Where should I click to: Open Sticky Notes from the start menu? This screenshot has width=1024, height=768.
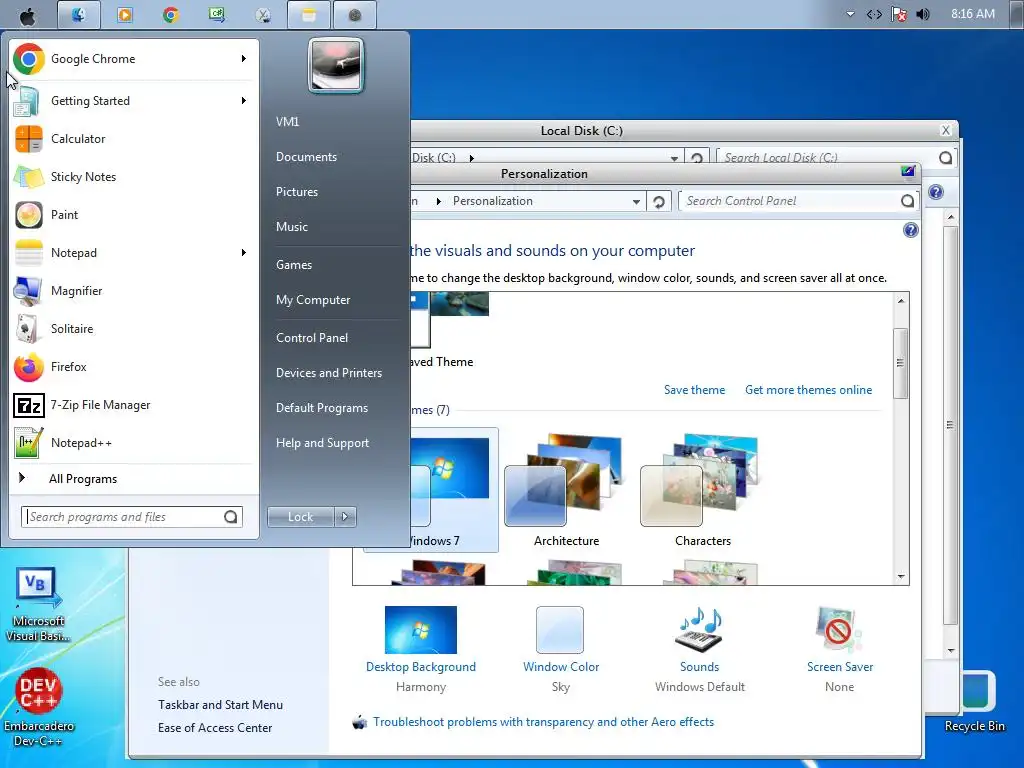coord(133,176)
